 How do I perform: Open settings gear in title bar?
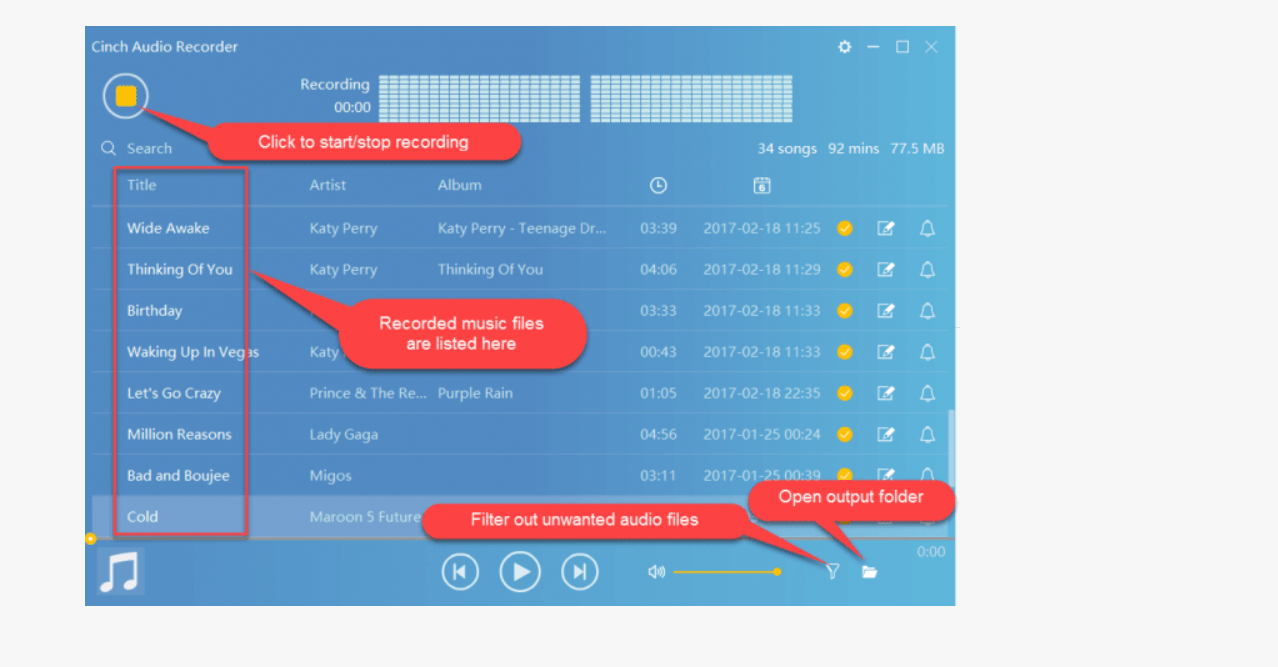coord(844,47)
